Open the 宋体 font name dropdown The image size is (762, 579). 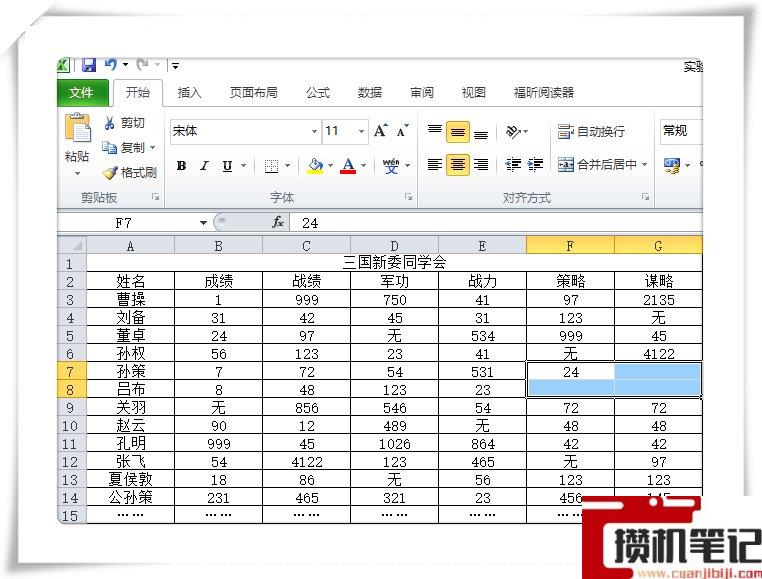pyautogui.click(x=314, y=131)
